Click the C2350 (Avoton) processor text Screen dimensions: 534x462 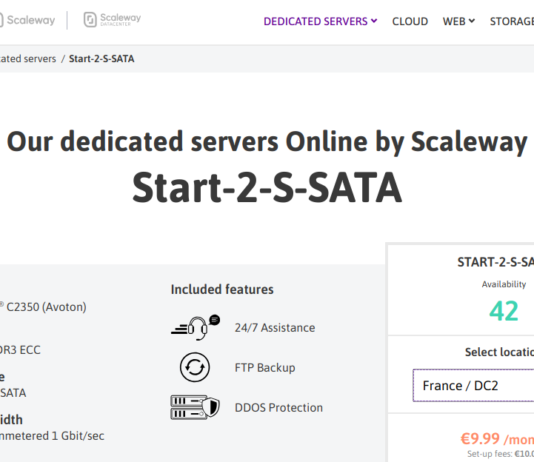point(44,307)
